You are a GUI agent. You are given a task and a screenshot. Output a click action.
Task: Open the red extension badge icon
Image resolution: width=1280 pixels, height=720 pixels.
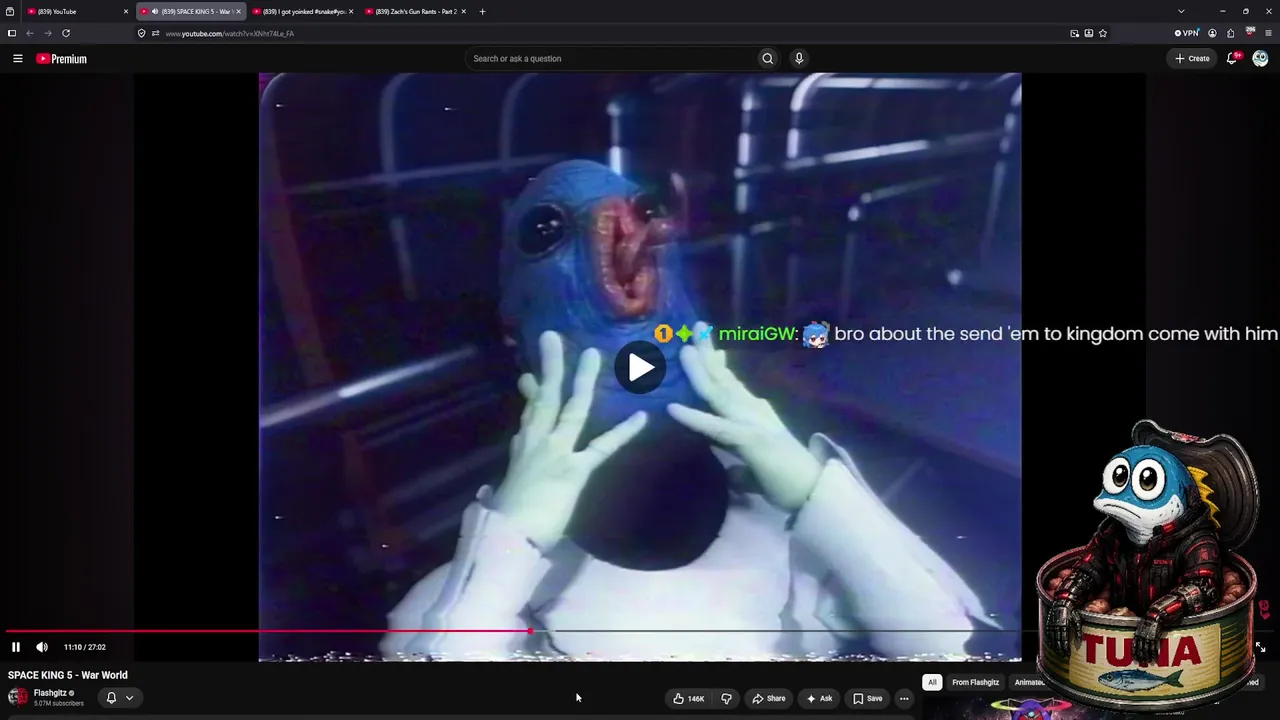tap(1250, 33)
